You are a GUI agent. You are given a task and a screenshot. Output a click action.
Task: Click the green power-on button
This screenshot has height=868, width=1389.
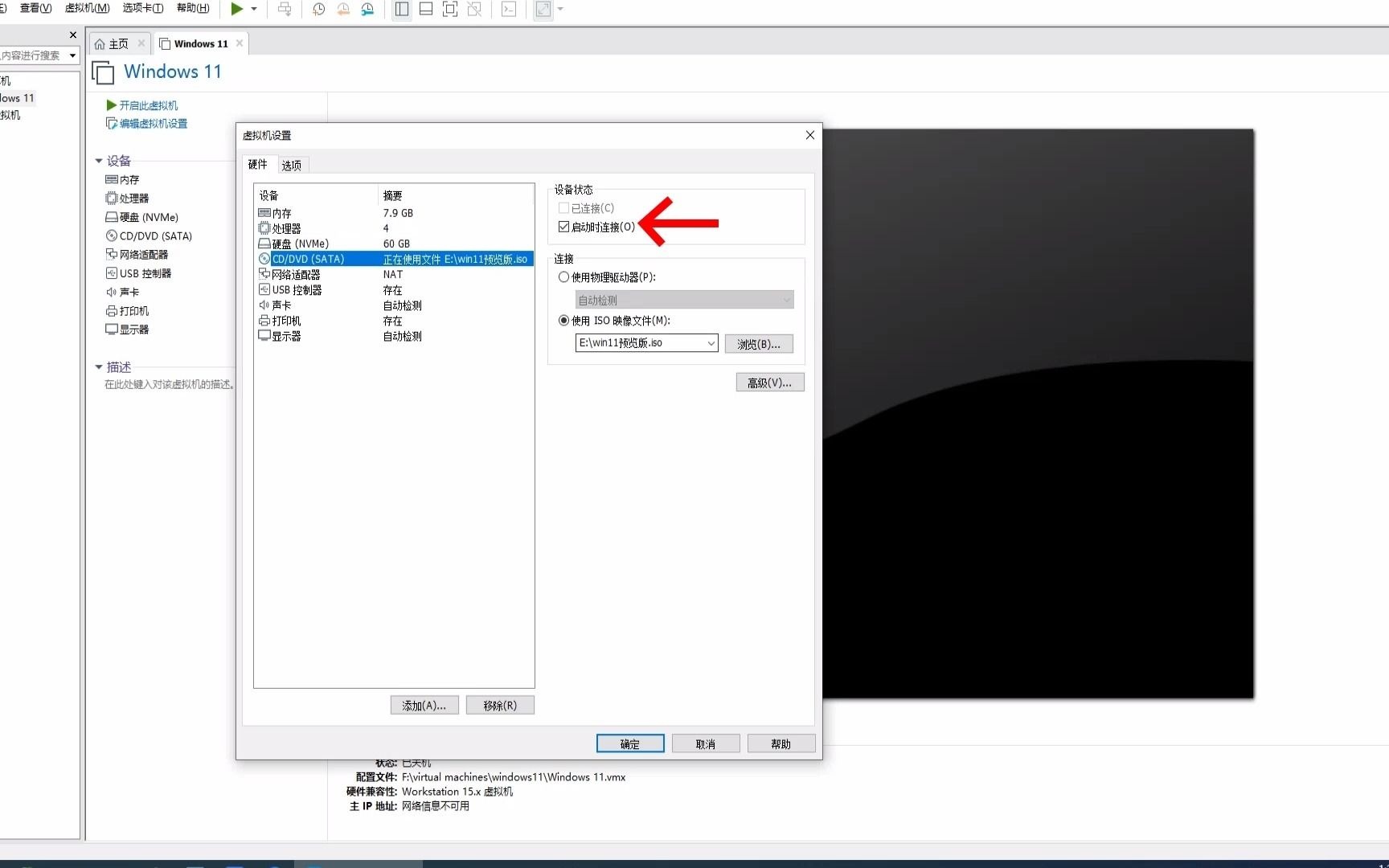pos(236,10)
